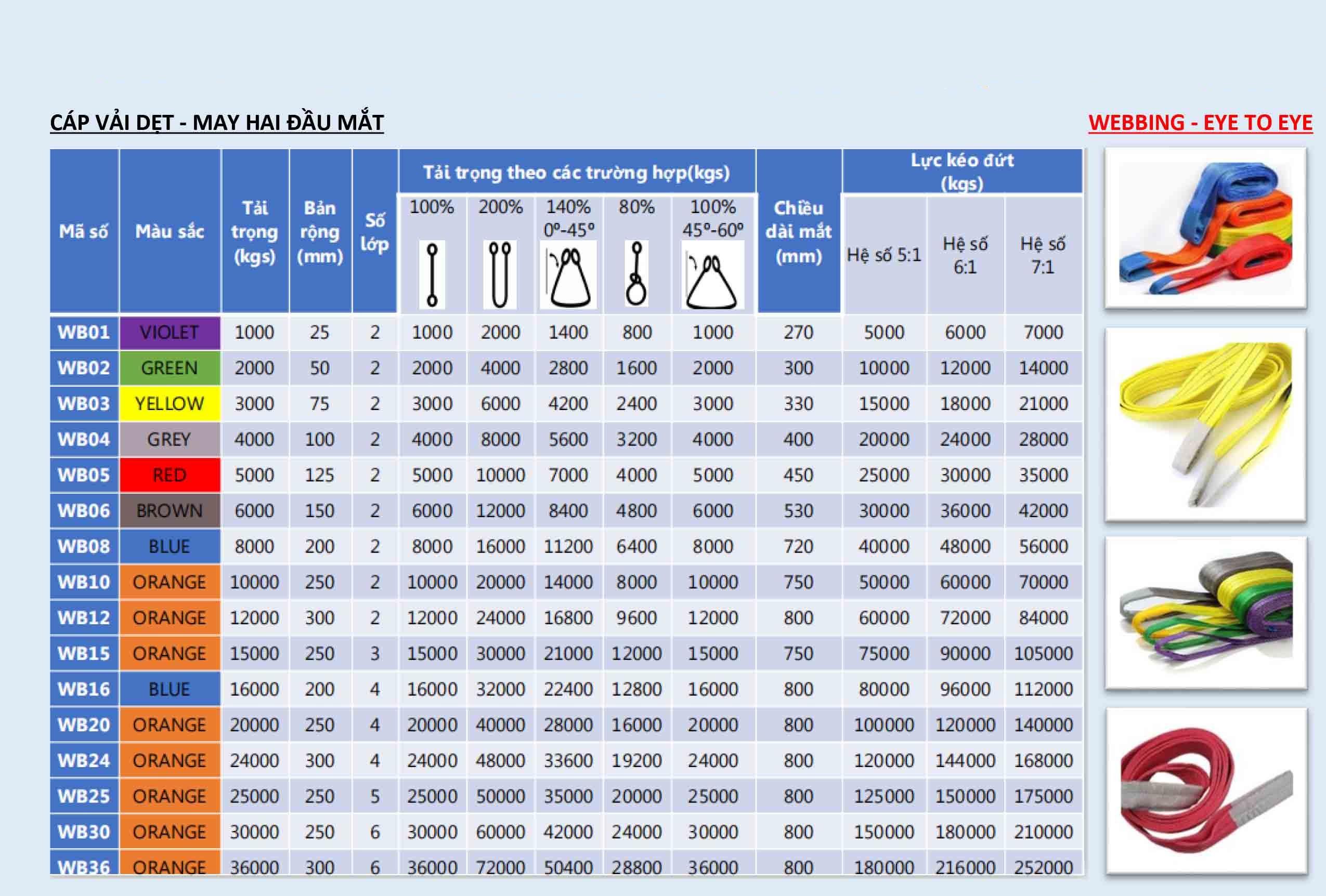Click the 100% straight sling diagram icon
The height and width of the screenshot is (896, 1326).
point(432,274)
